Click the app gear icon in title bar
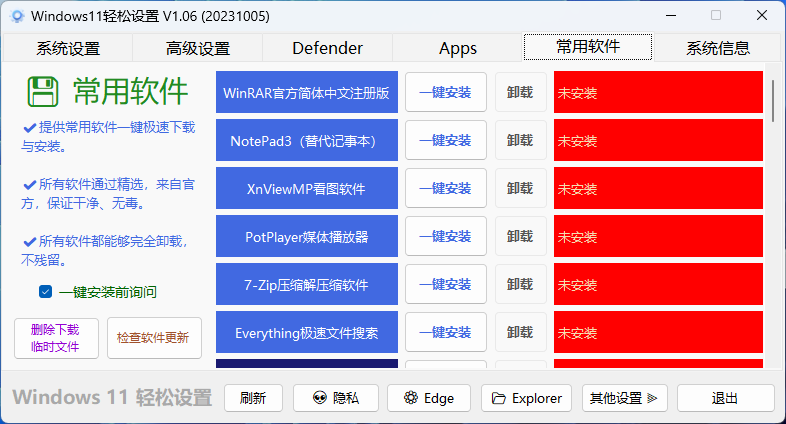 tap(17, 16)
